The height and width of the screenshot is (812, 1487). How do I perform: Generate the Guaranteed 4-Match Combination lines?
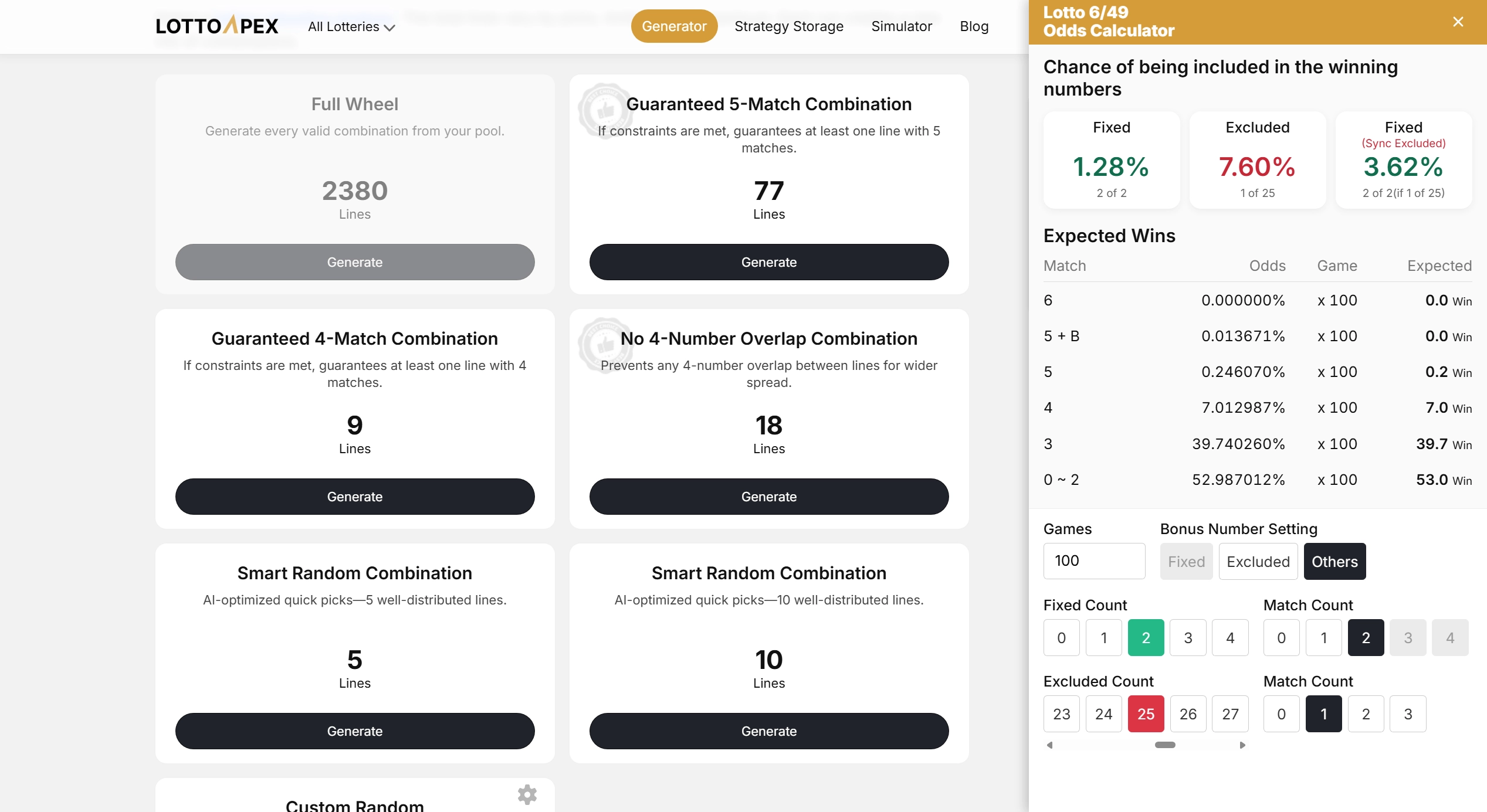(354, 496)
